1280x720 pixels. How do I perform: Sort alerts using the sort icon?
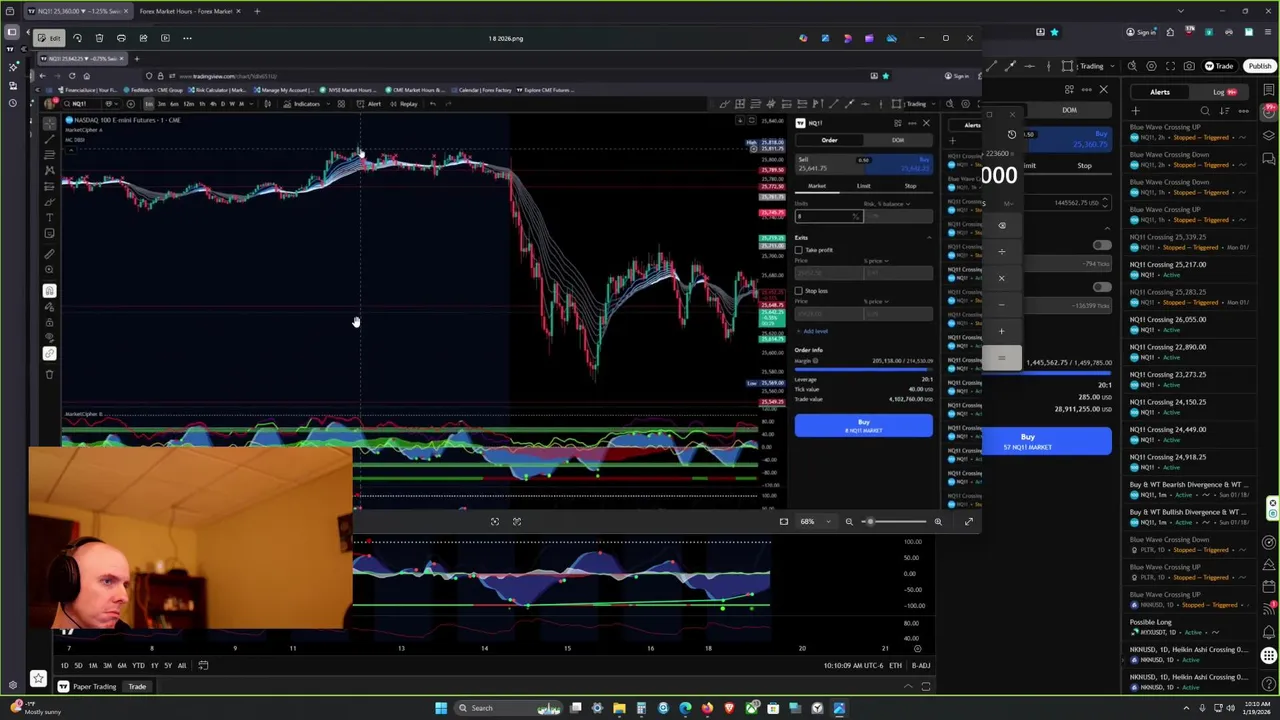click(x=1224, y=111)
